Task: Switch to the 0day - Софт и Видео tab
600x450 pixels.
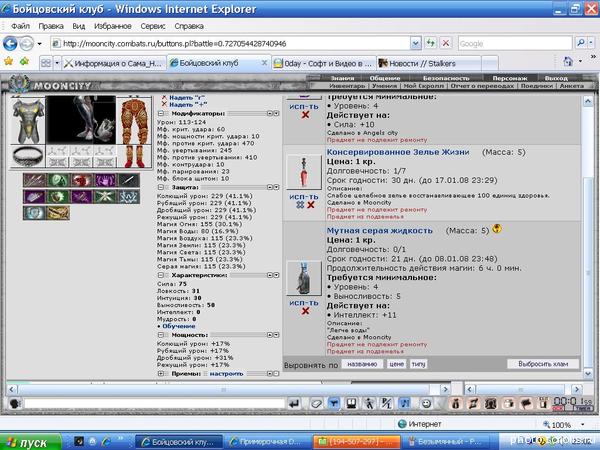Action: (324, 63)
